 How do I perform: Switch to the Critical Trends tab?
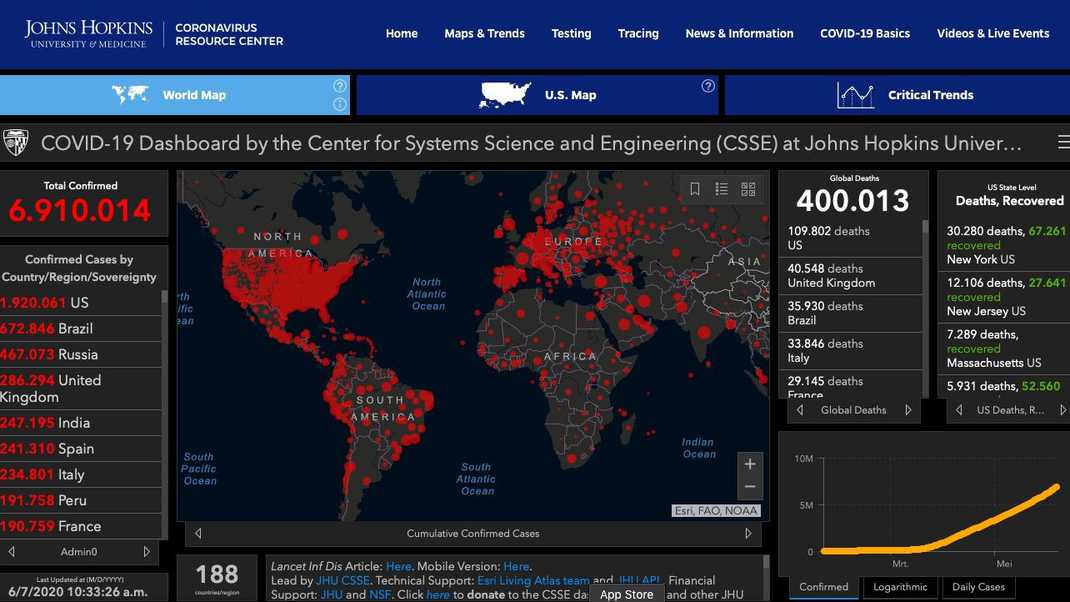(897, 95)
